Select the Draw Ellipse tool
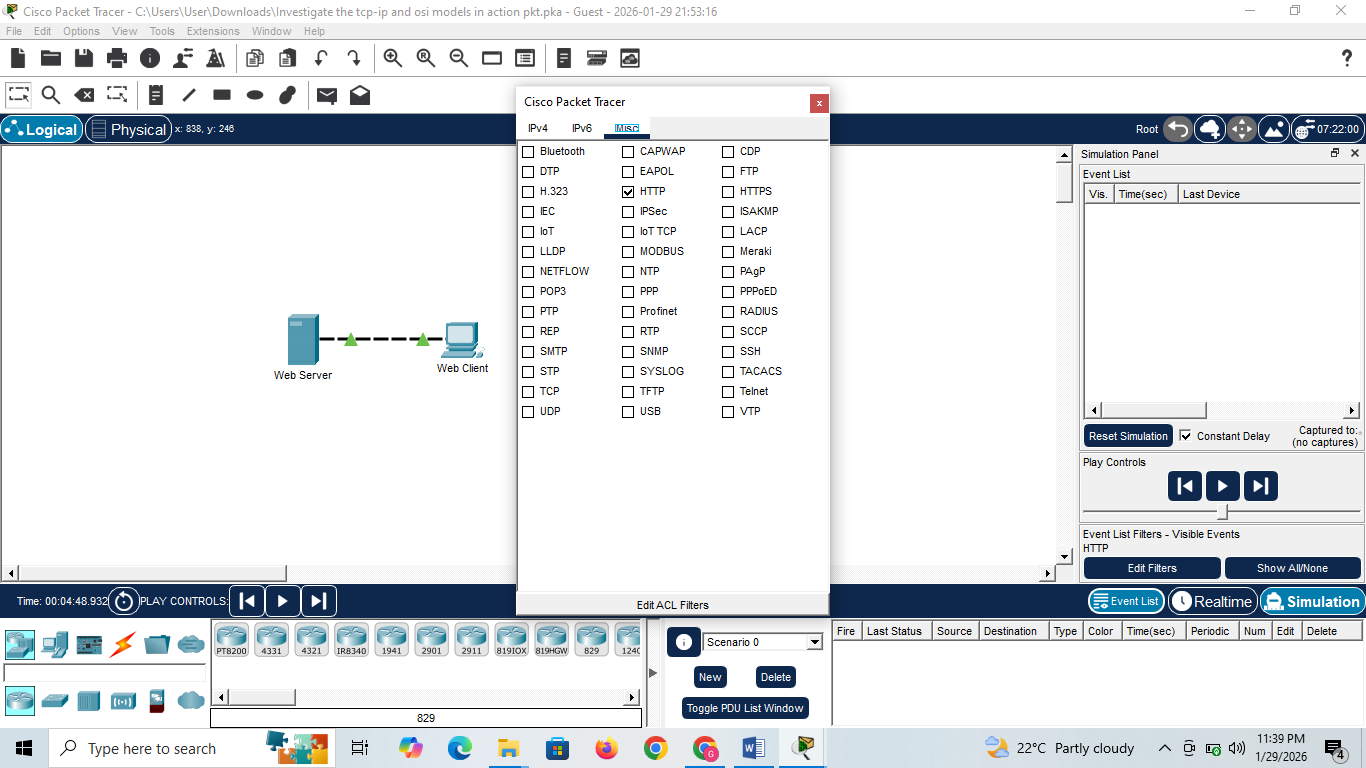This screenshot has height=768, width=1366. (x=255, y=95)
